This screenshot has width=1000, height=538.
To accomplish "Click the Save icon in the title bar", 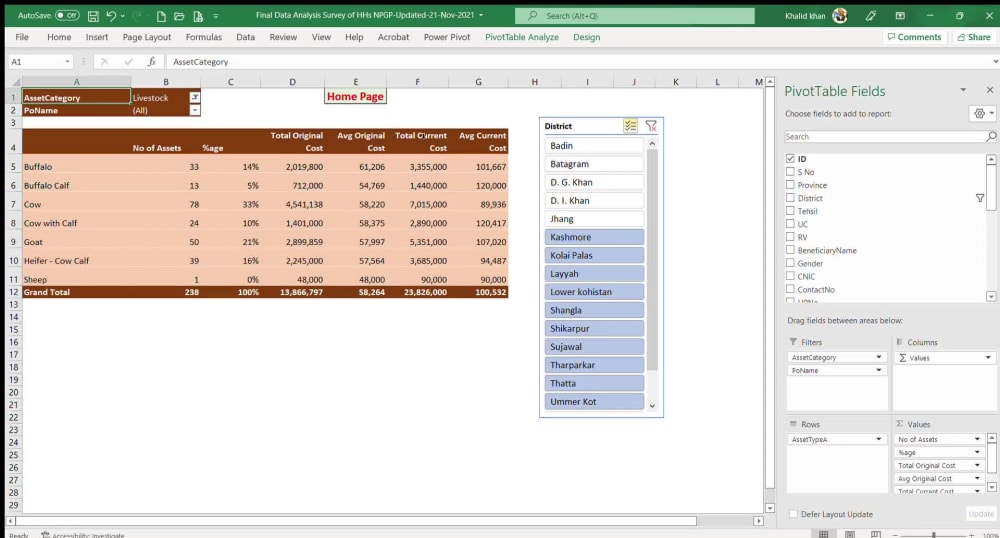I will coord(93,16).
